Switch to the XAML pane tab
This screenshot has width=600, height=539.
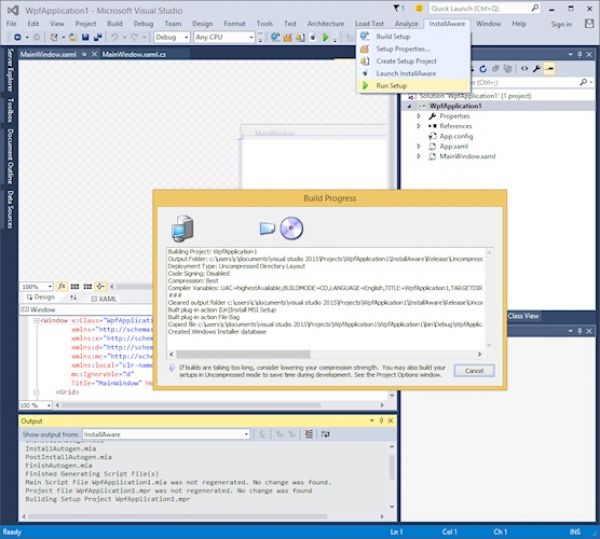pyautogui.click(x=102, y=297)
